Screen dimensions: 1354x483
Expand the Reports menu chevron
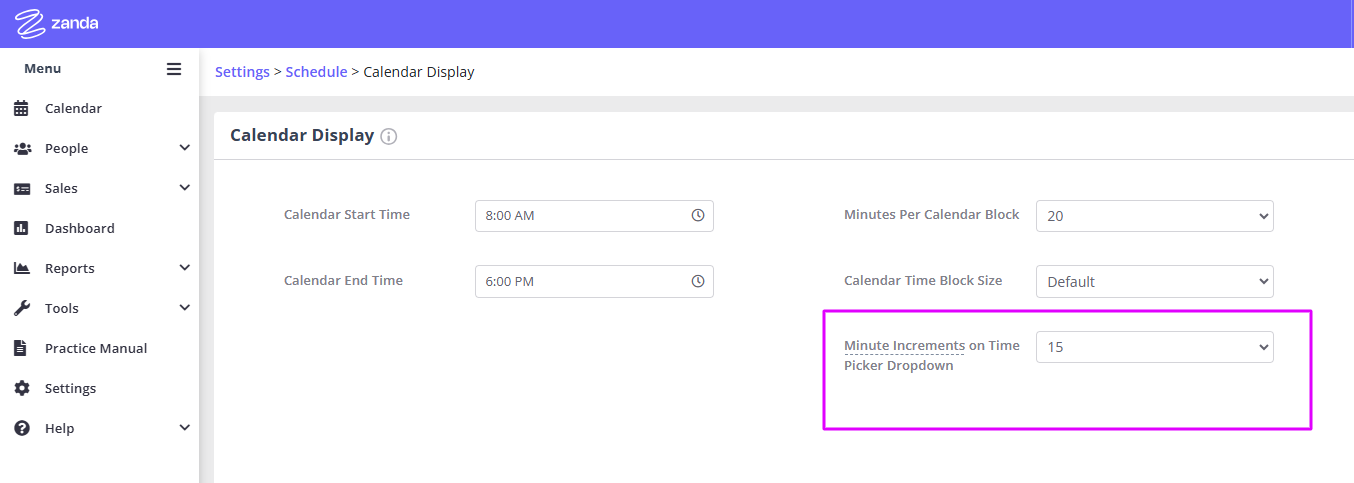pyautogui.click(x=184, y=268)
